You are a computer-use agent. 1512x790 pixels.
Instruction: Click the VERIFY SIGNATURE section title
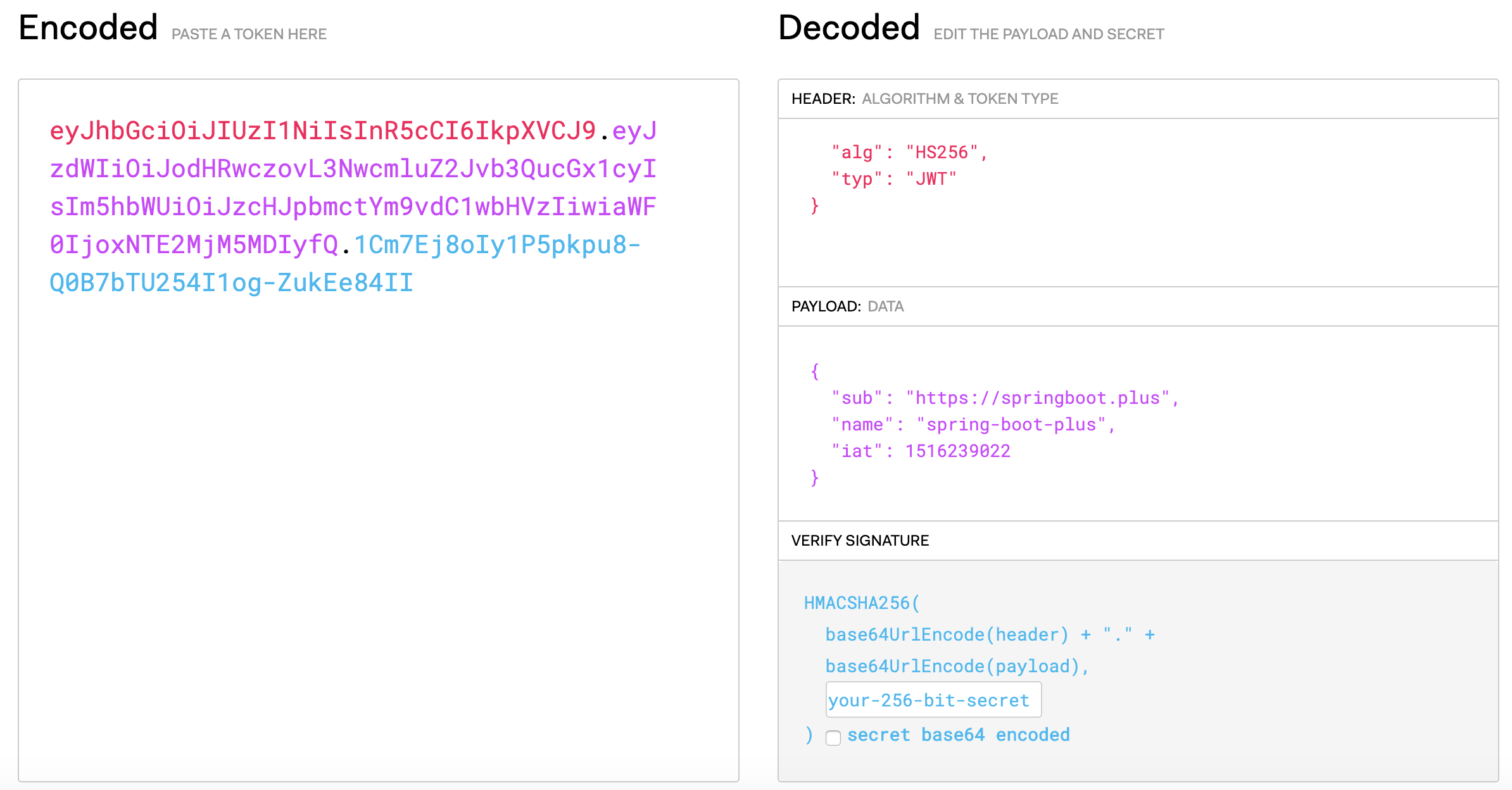pos(860,541)
